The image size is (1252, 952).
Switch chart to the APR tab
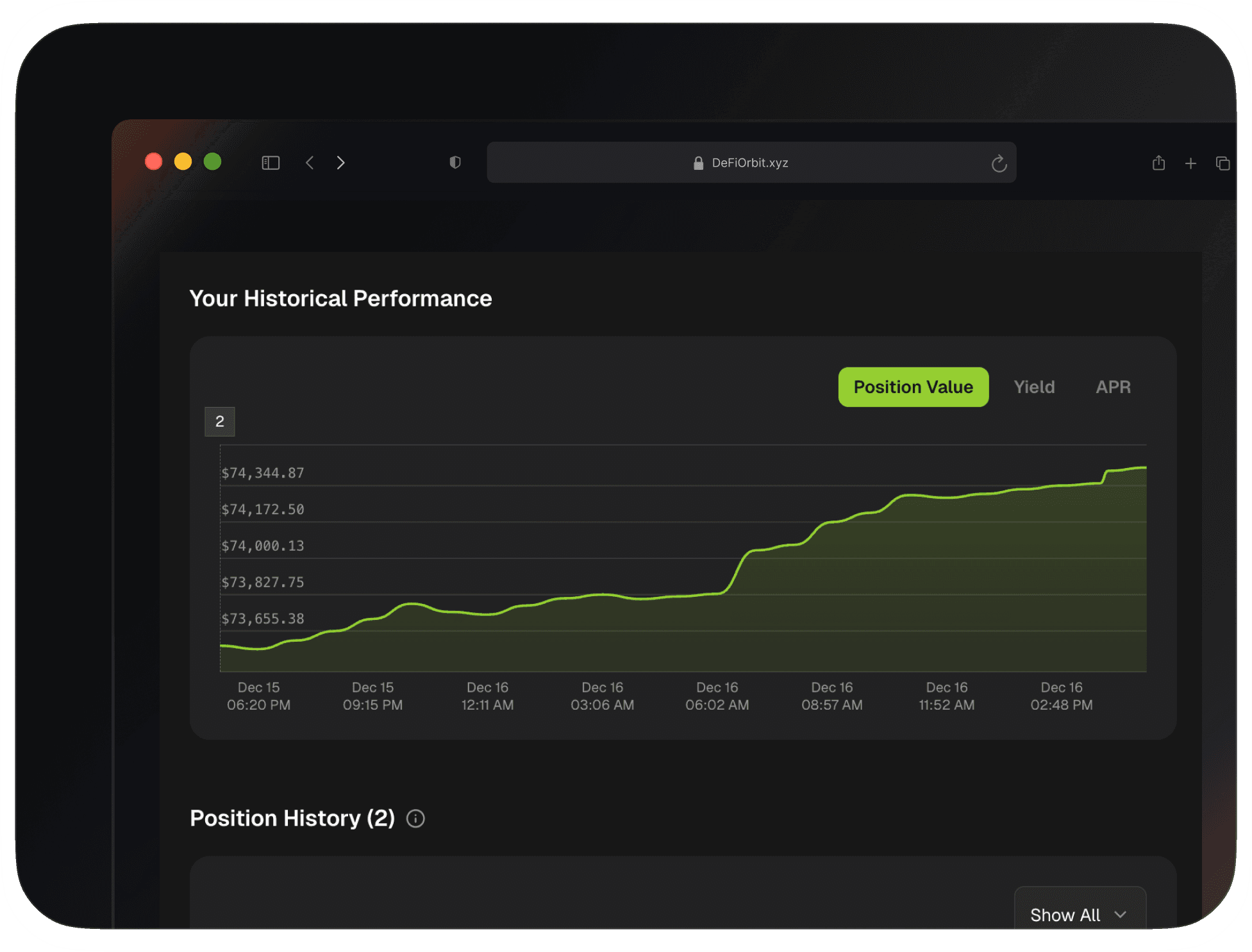(x=1113, y=387)
